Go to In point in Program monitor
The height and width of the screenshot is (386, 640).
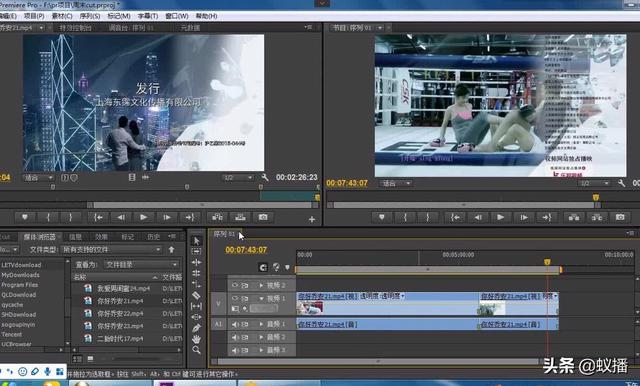tap(455, 217)
